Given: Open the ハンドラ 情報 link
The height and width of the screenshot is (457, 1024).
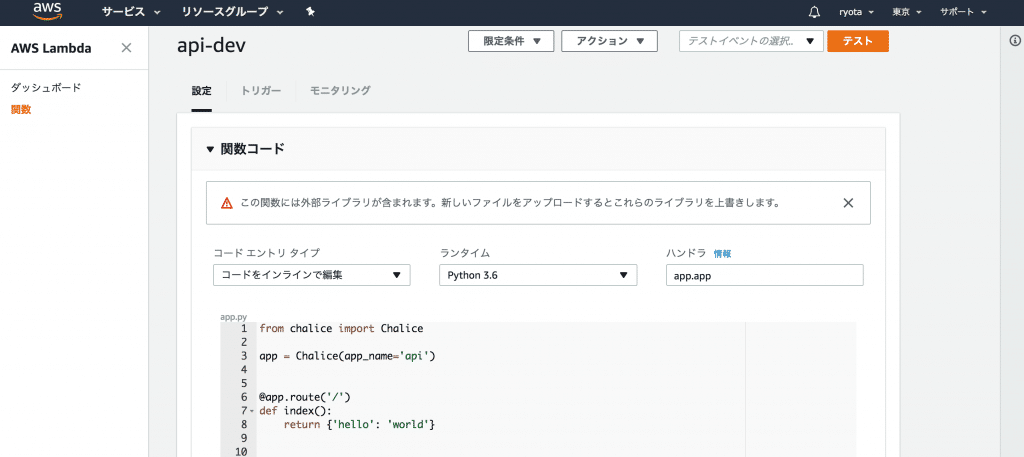Looking at the screenshot, I should pos(722,253).
